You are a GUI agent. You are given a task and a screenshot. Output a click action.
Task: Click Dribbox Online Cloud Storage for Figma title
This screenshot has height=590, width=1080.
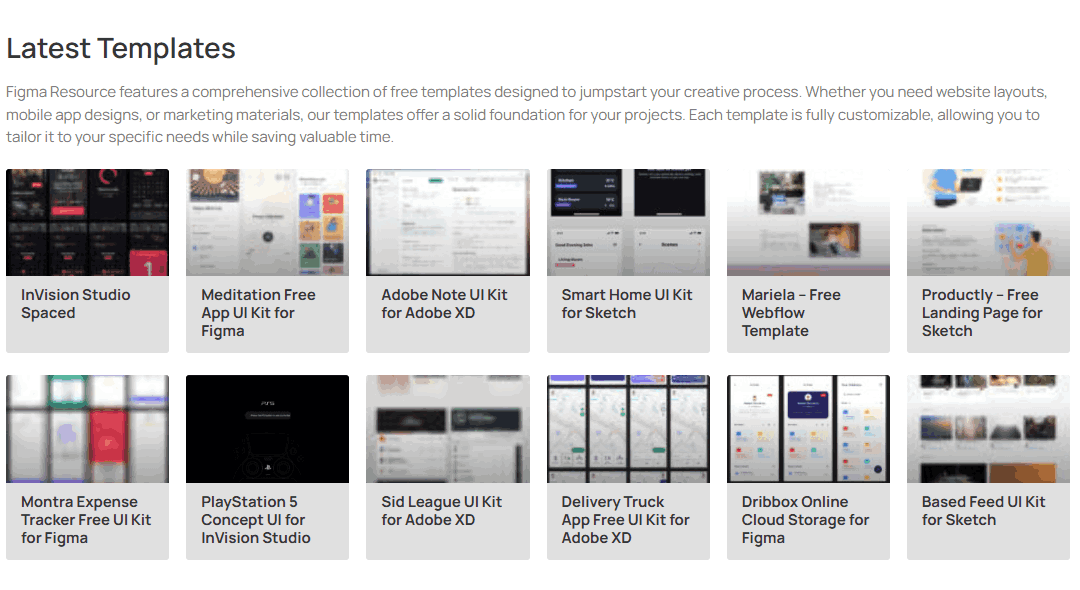coord(805,520)
